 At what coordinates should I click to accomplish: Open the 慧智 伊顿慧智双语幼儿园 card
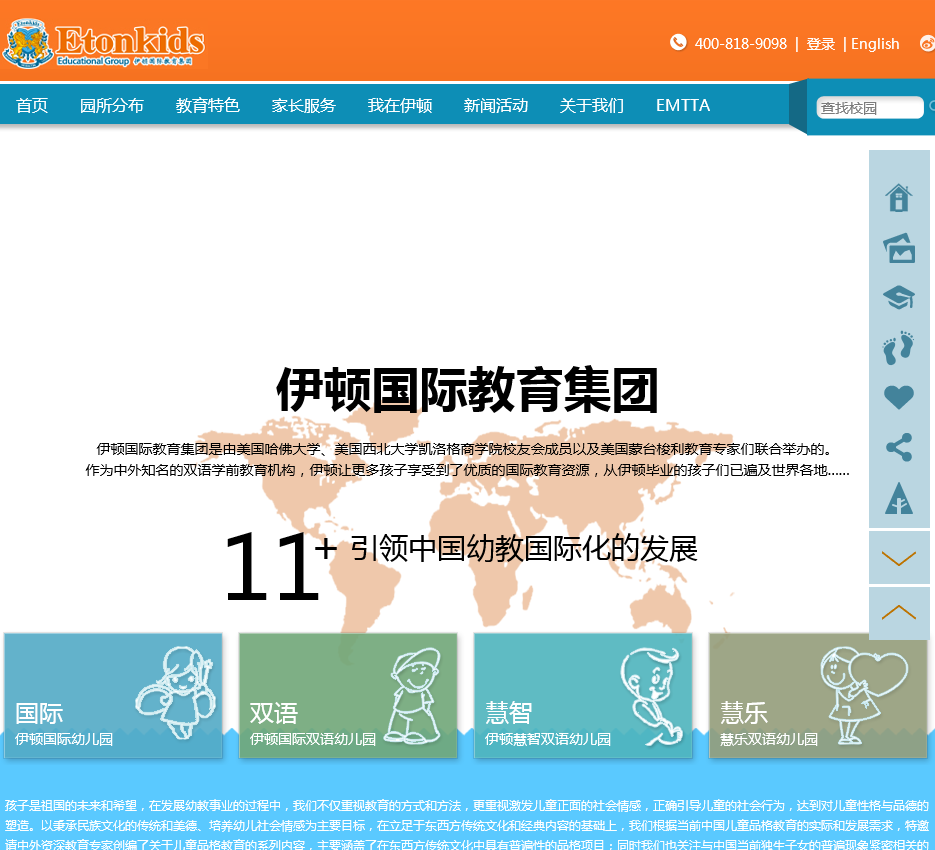583,696
